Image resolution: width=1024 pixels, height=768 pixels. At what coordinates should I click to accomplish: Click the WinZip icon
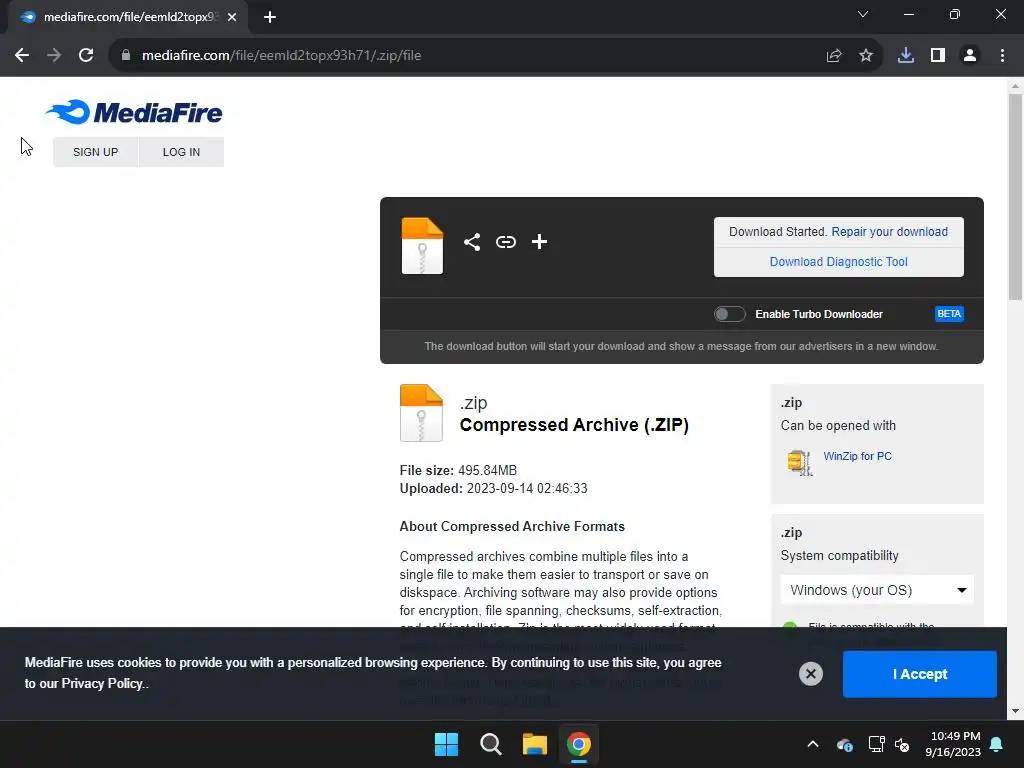(x=799, y=463)
